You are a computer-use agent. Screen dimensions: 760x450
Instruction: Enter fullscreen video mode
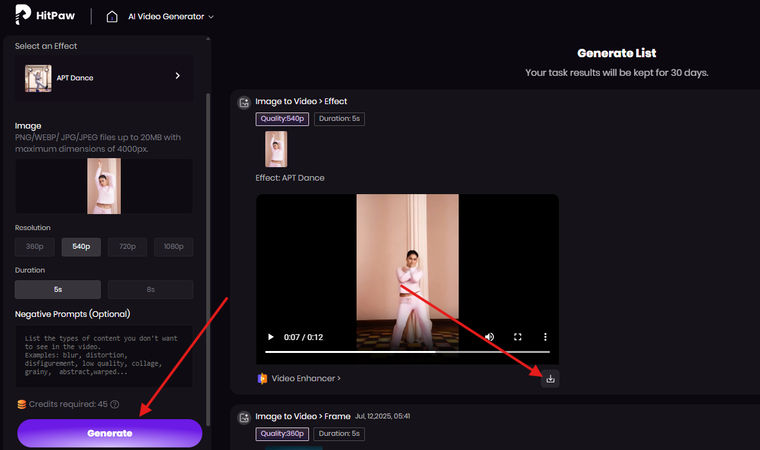[x=518, y=337]
